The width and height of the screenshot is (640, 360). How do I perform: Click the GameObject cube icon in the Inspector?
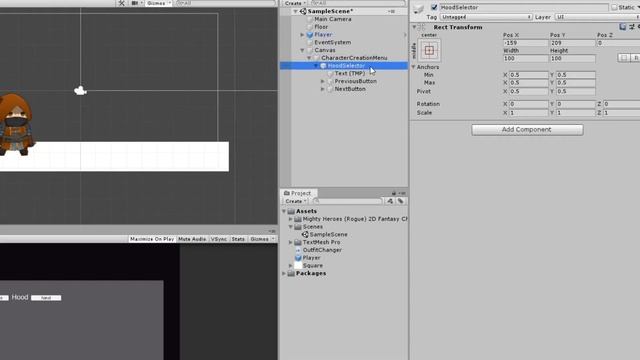418,8
